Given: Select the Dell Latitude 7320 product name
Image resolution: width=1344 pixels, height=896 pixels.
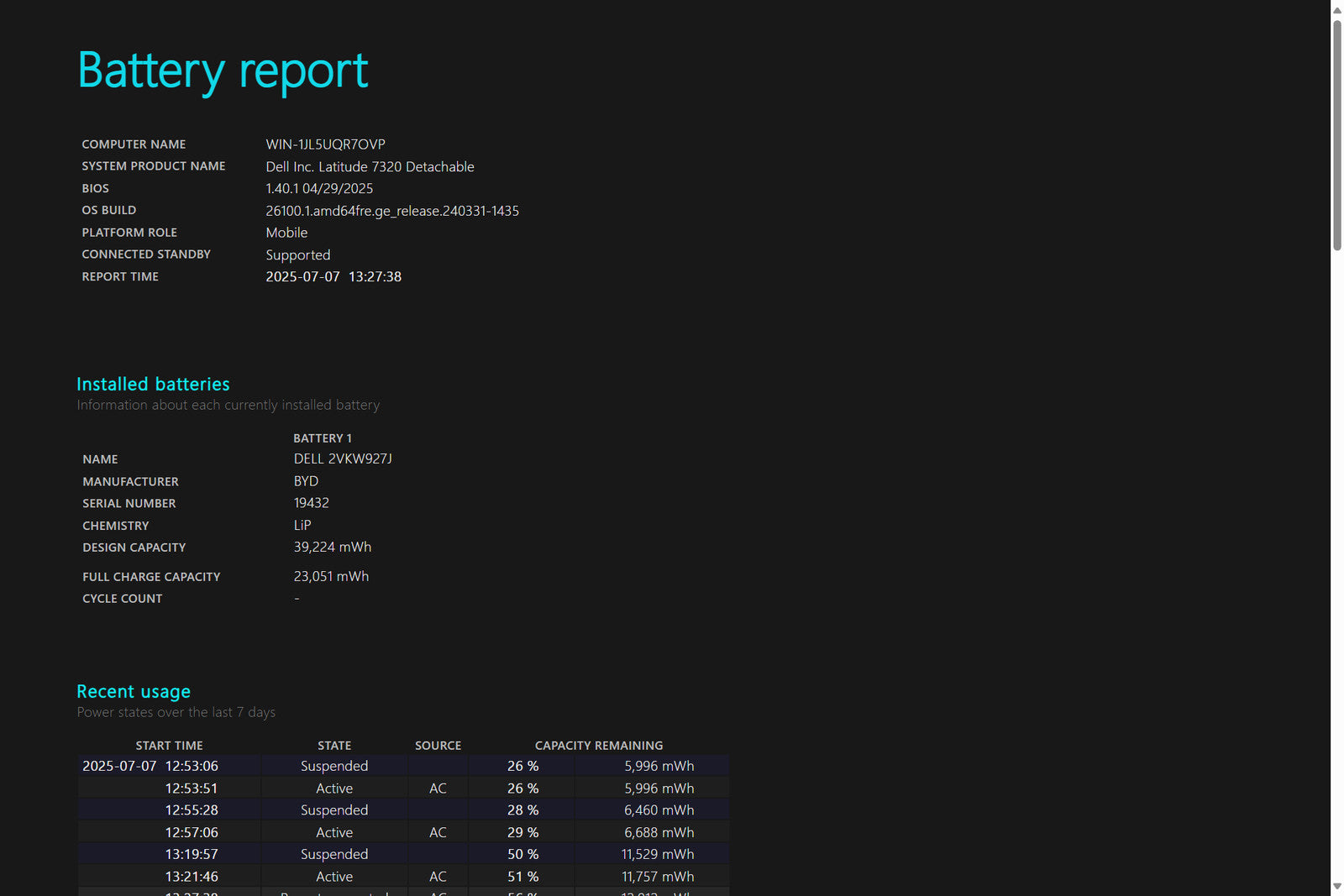Looking at the screenshot, I should [x=370, y=167].
